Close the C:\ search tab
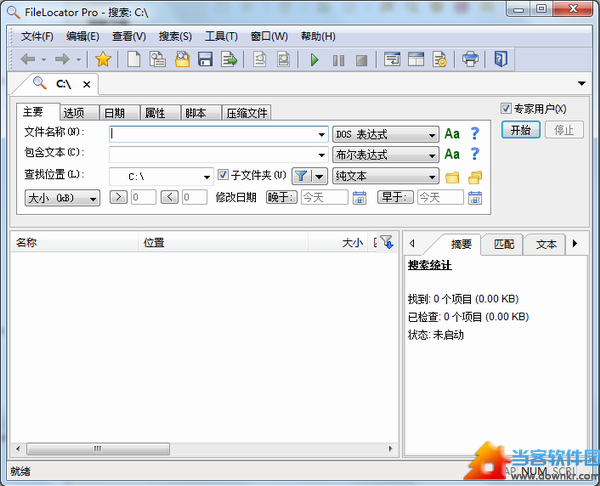 coord(87,85)
